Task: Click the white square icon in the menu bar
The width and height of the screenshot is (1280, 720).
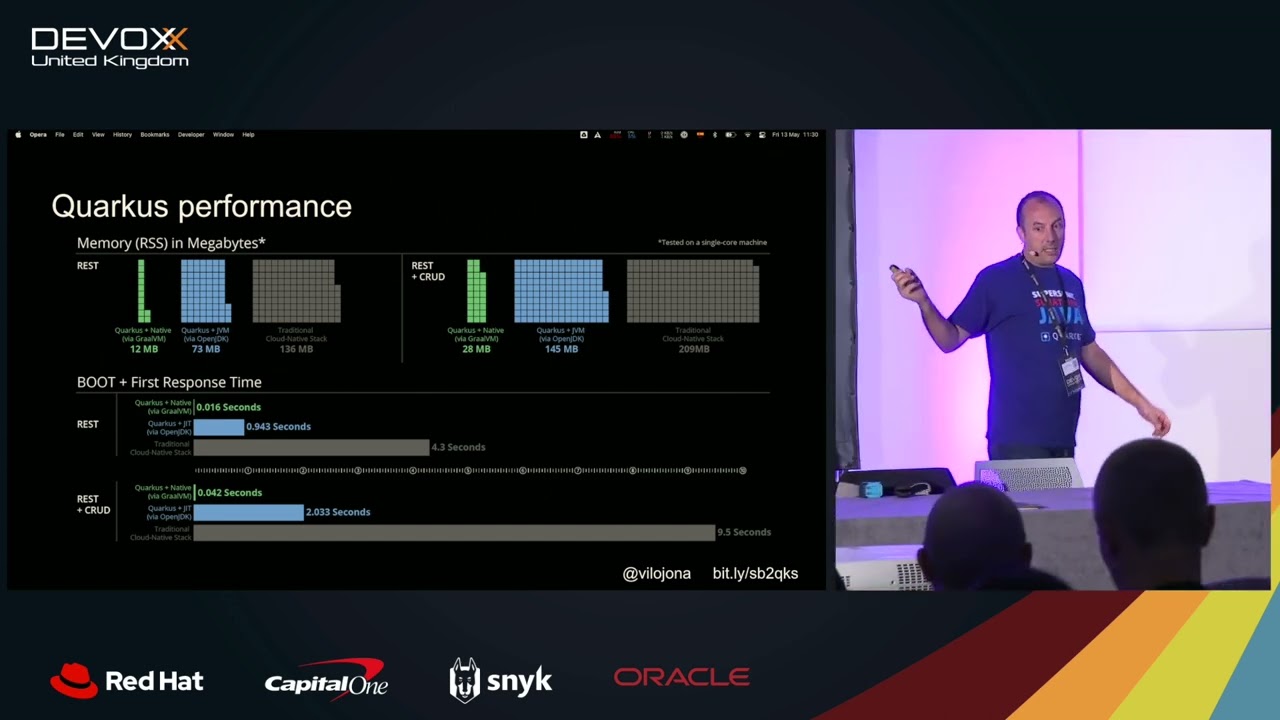Action: pyautogui.click(x=584, y=135)
